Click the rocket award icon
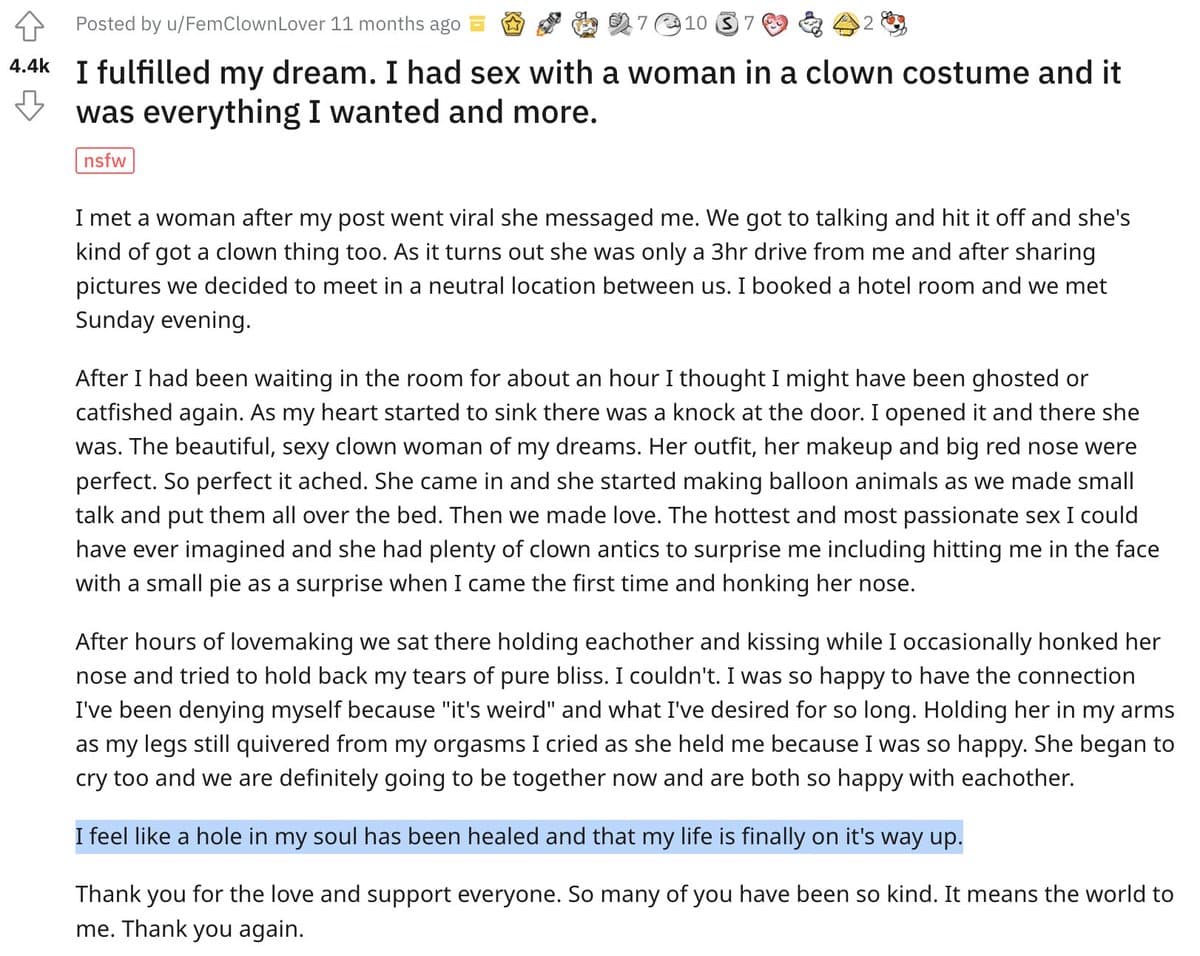 [x=546, y=23]
